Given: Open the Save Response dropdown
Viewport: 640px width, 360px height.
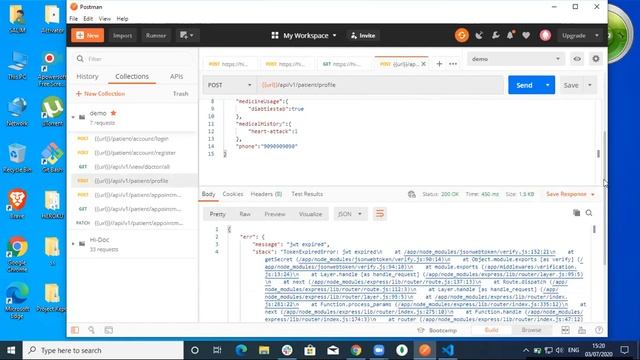Looking at the screenshot, I should (570, 194).
